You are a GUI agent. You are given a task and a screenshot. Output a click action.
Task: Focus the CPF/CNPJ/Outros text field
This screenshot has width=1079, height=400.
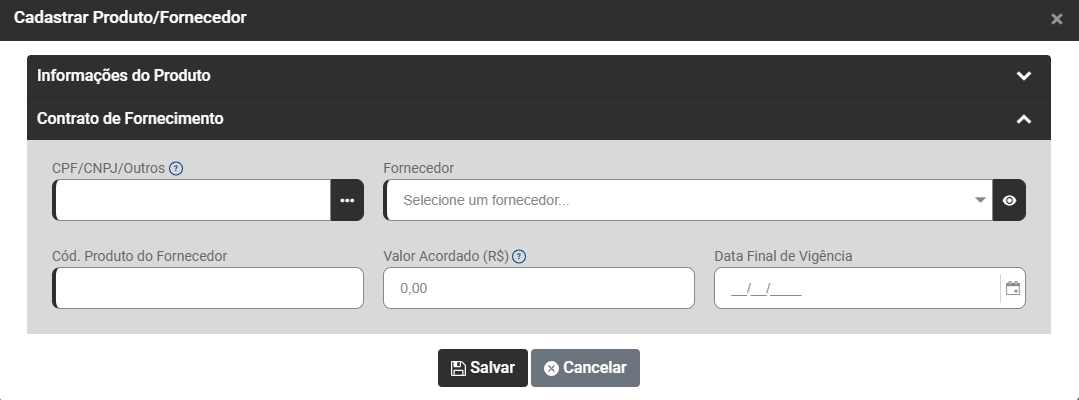click(x=192, y=200)
